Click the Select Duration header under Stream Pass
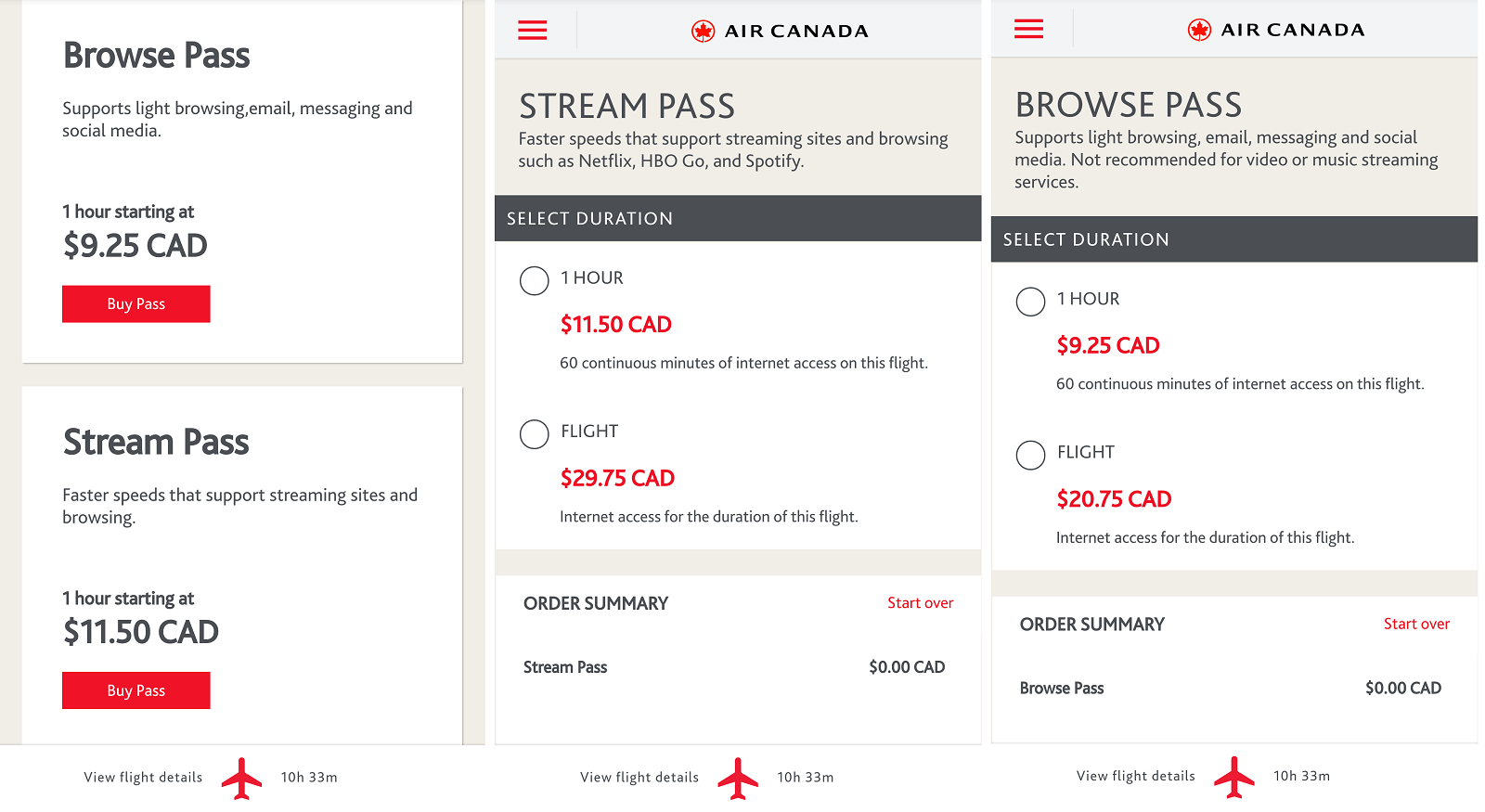1485x812 pixels. coord(738,218)
